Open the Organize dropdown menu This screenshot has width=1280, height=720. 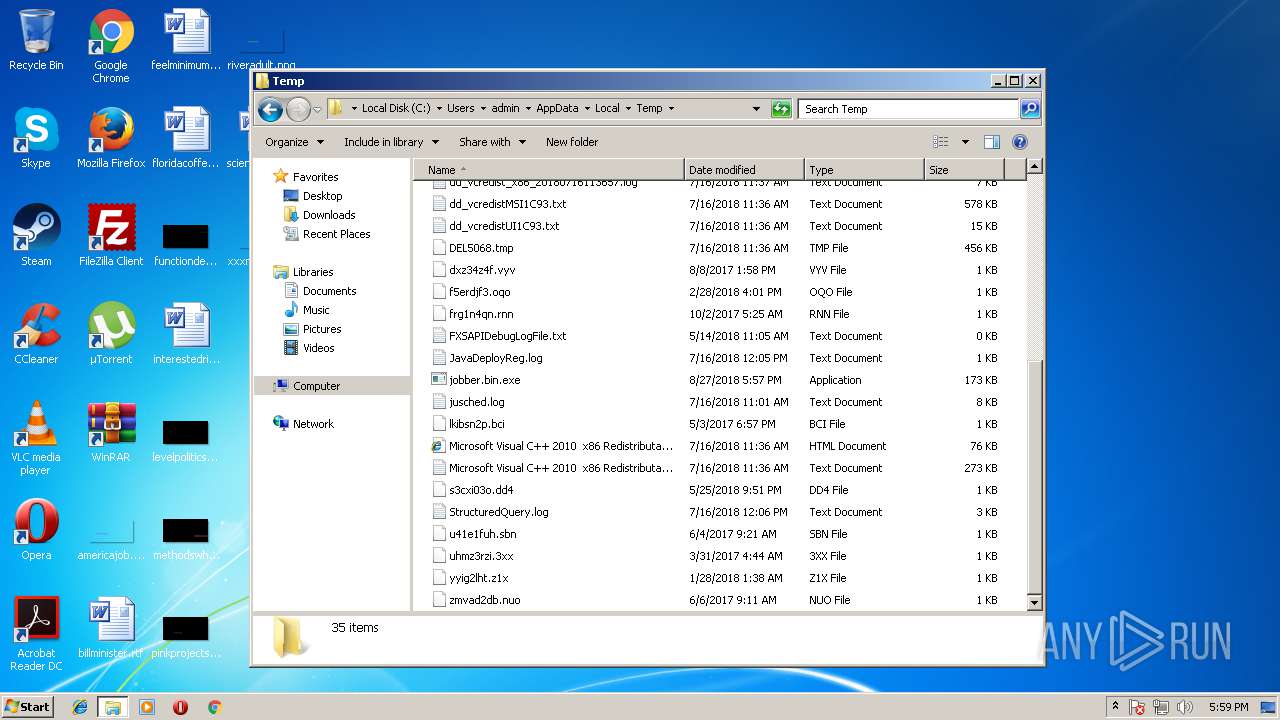tap(295, 142)
